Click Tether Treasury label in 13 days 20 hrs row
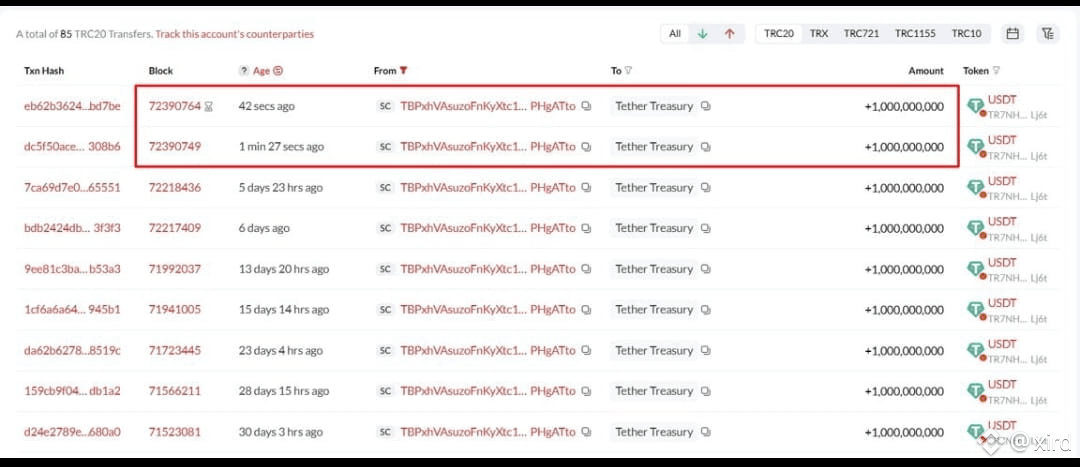Viewport: 1080px width, 467px height. tap(654, 269)
